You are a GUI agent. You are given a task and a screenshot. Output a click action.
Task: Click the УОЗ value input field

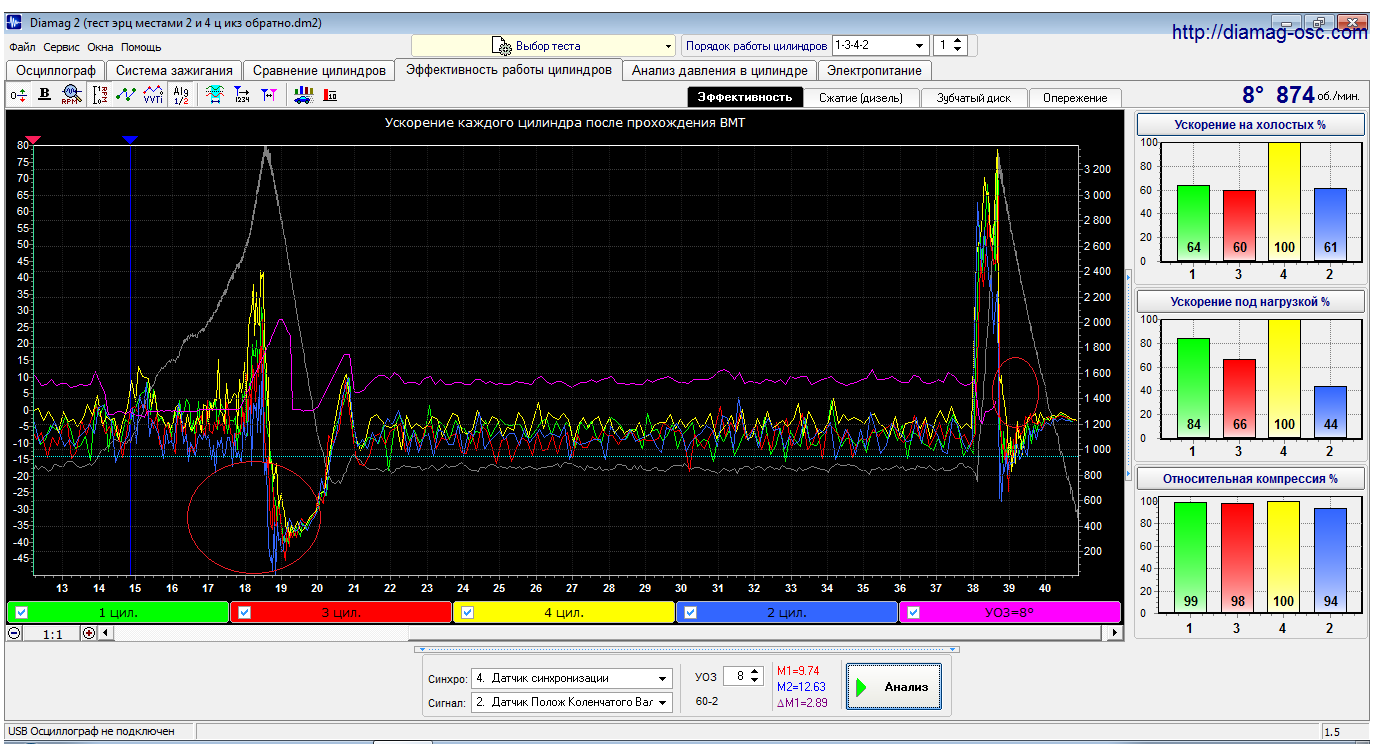736,676
